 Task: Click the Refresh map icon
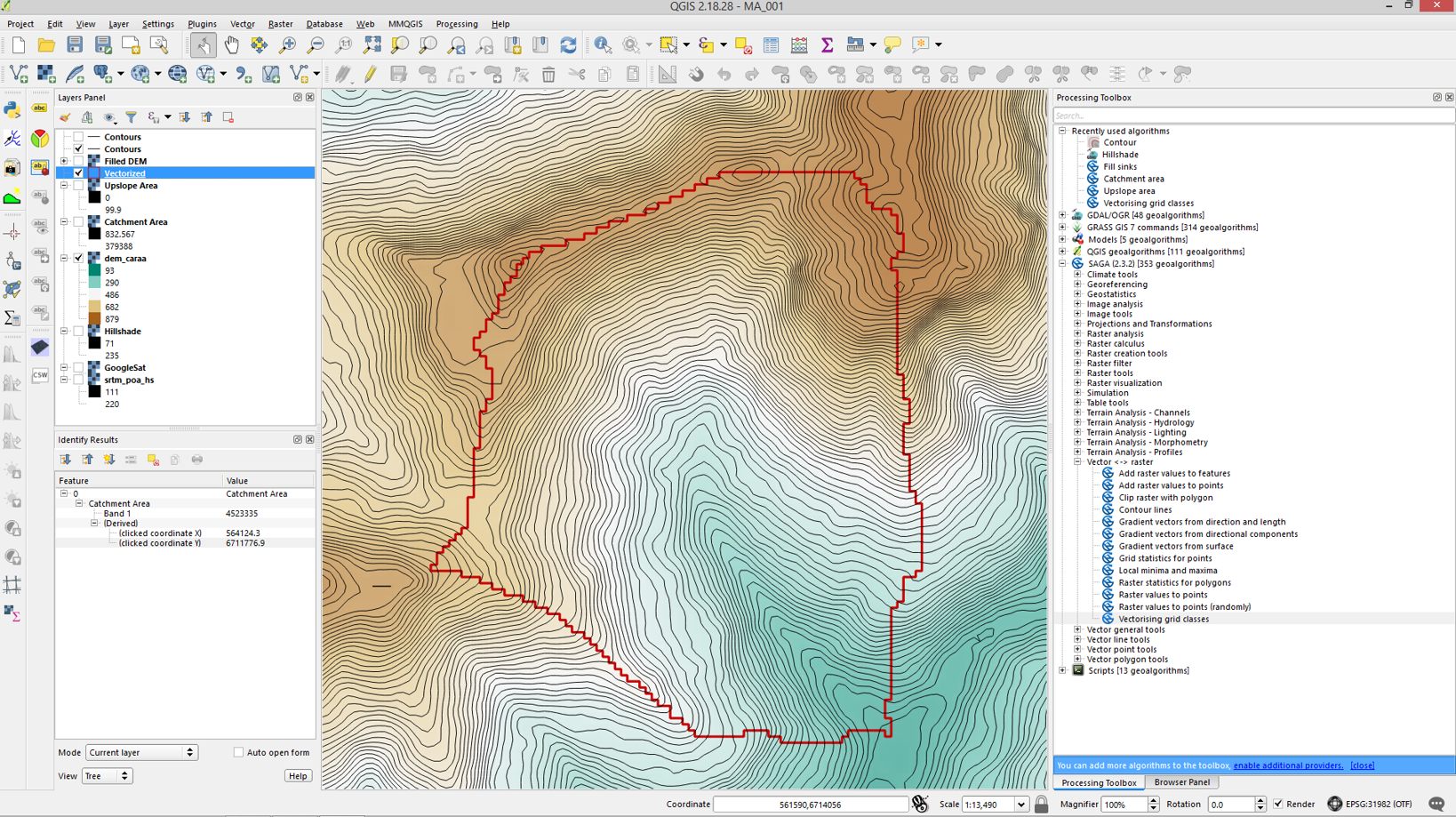pos(568,44)
